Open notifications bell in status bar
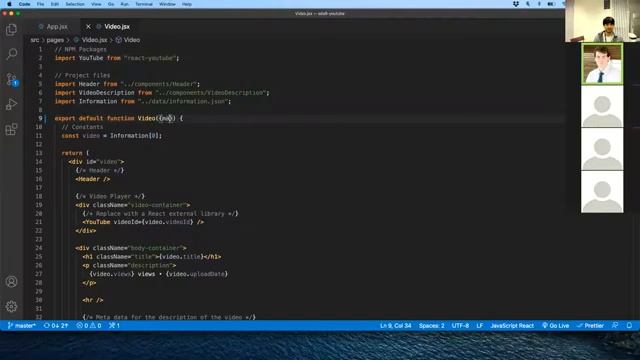 tap(629, 326)
